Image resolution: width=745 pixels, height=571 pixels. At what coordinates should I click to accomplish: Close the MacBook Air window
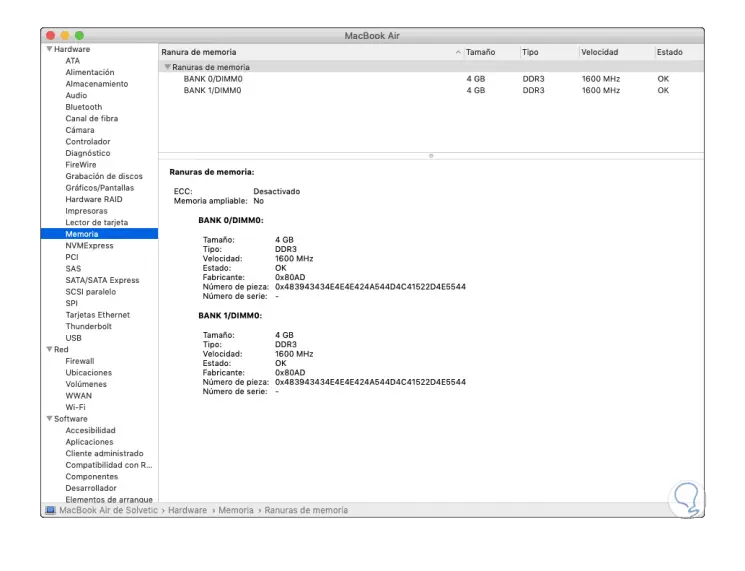(x=51, y=36)
